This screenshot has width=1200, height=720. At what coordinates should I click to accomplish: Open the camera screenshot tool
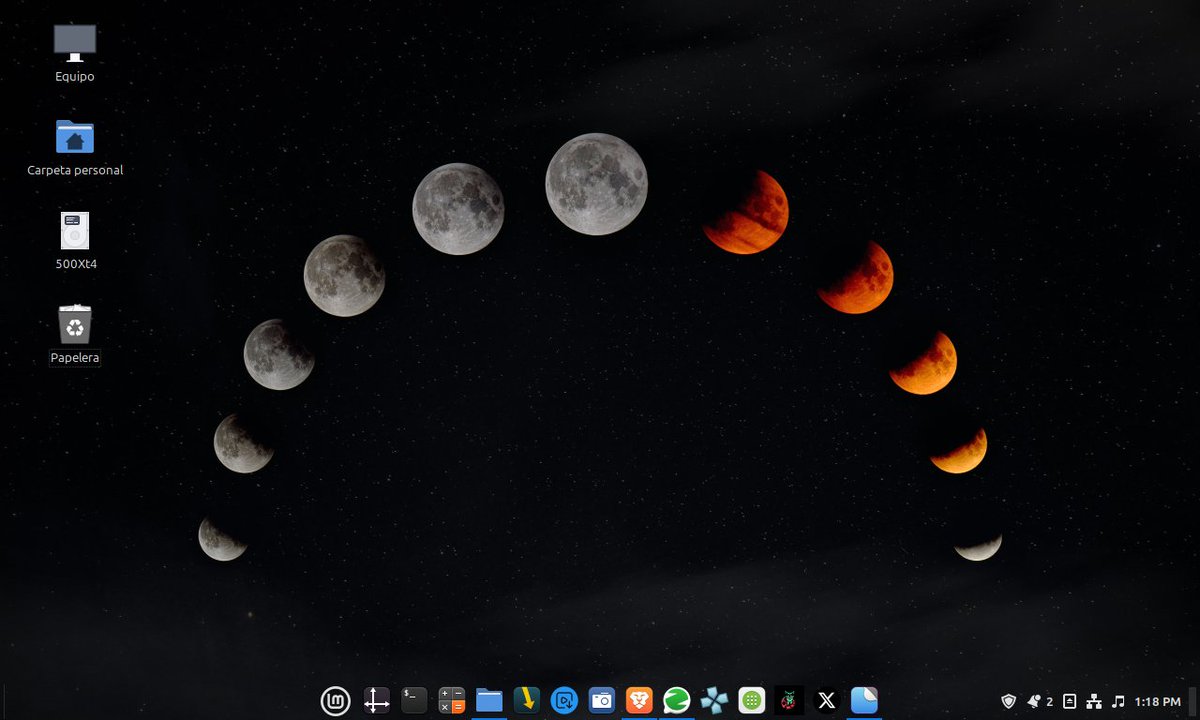pos(601,700)
